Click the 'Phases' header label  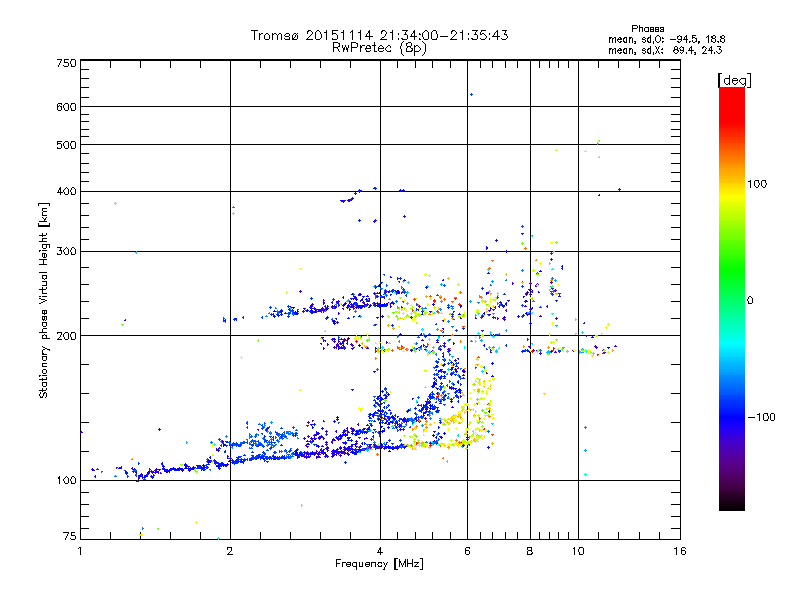(x=647, y=29)
